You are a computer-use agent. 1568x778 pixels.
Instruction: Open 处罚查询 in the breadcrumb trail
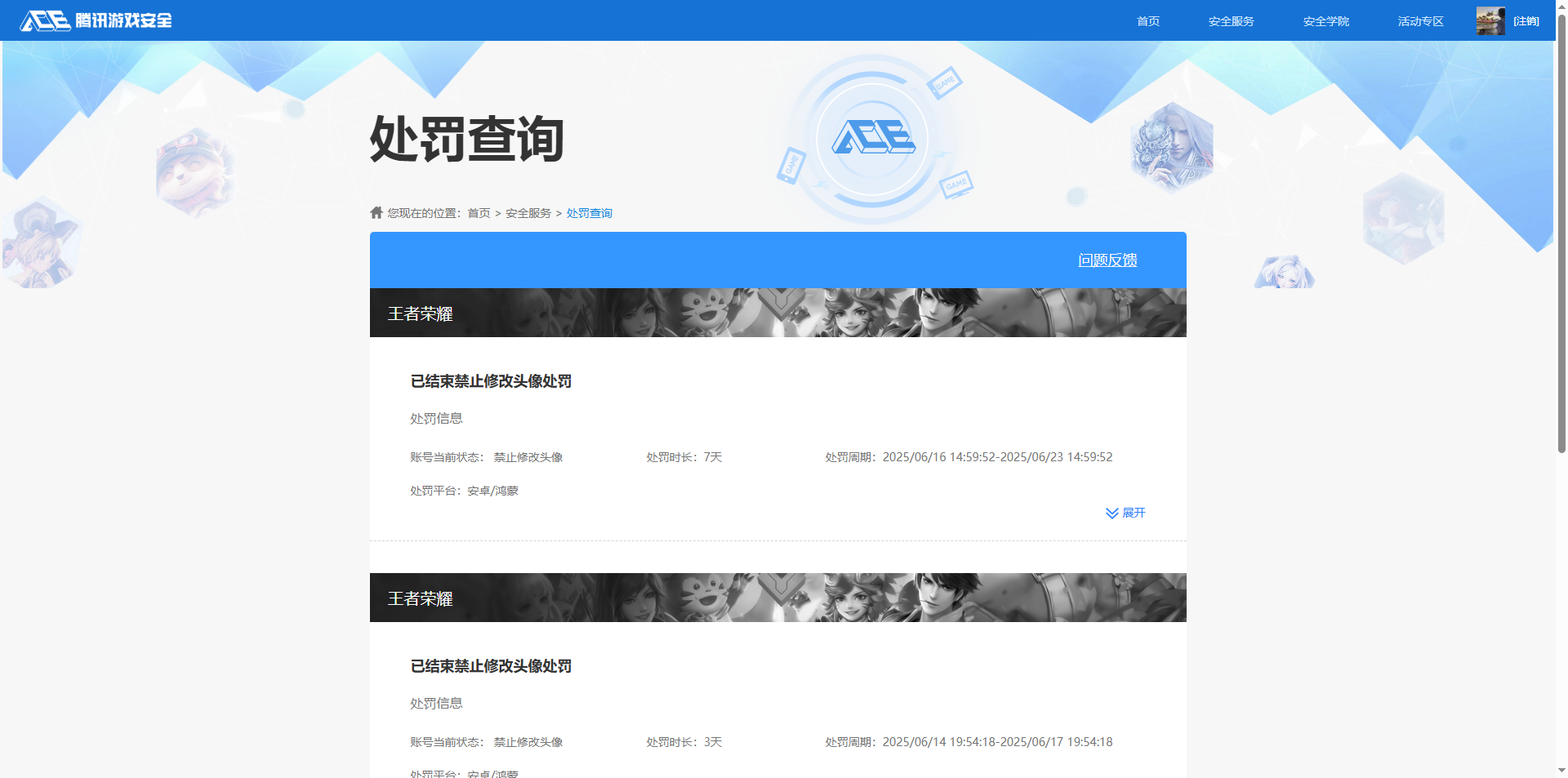click(589, 212)
